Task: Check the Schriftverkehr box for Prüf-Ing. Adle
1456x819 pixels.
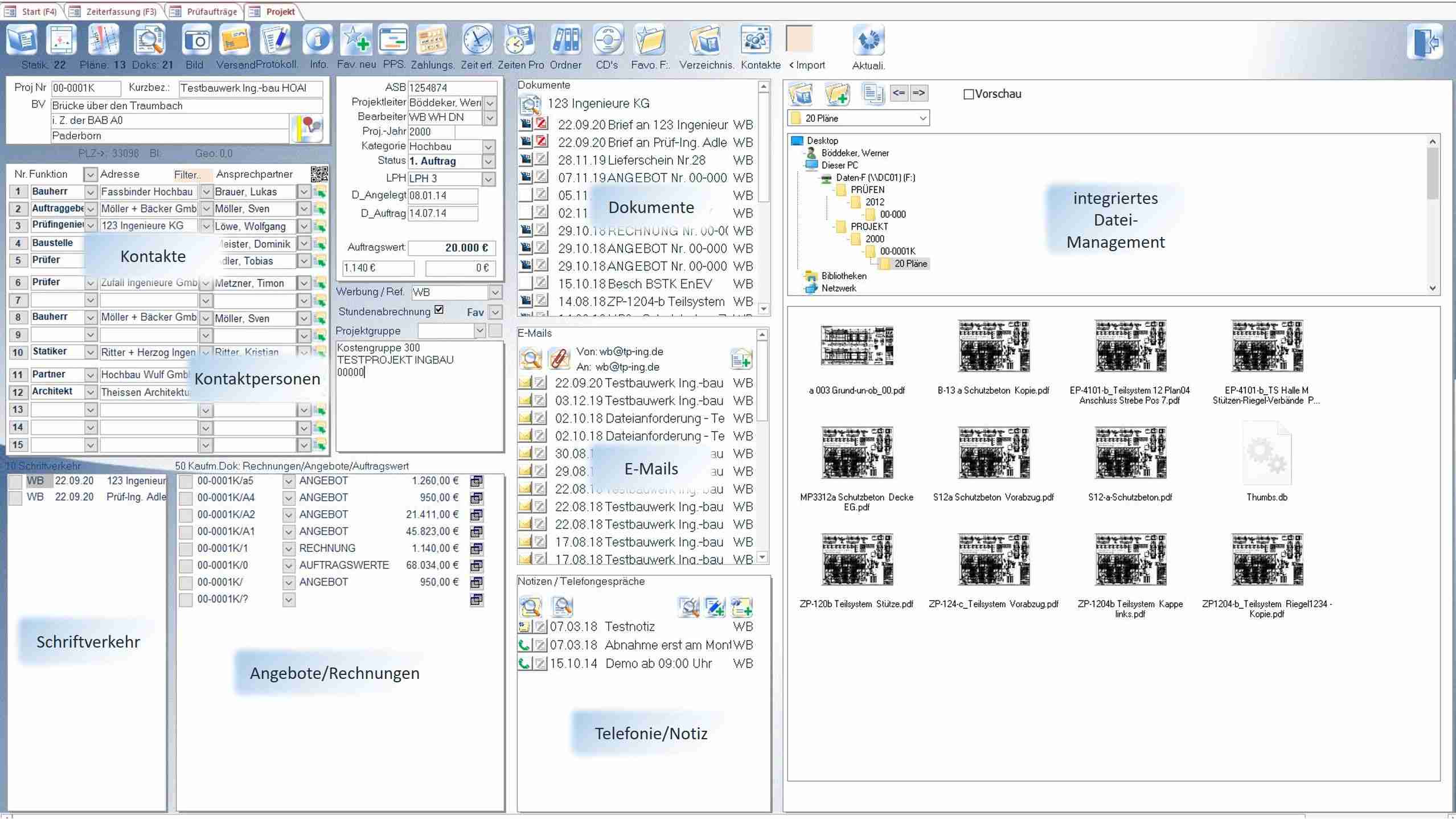Action: pyautogui.click(x=15, y=498)
